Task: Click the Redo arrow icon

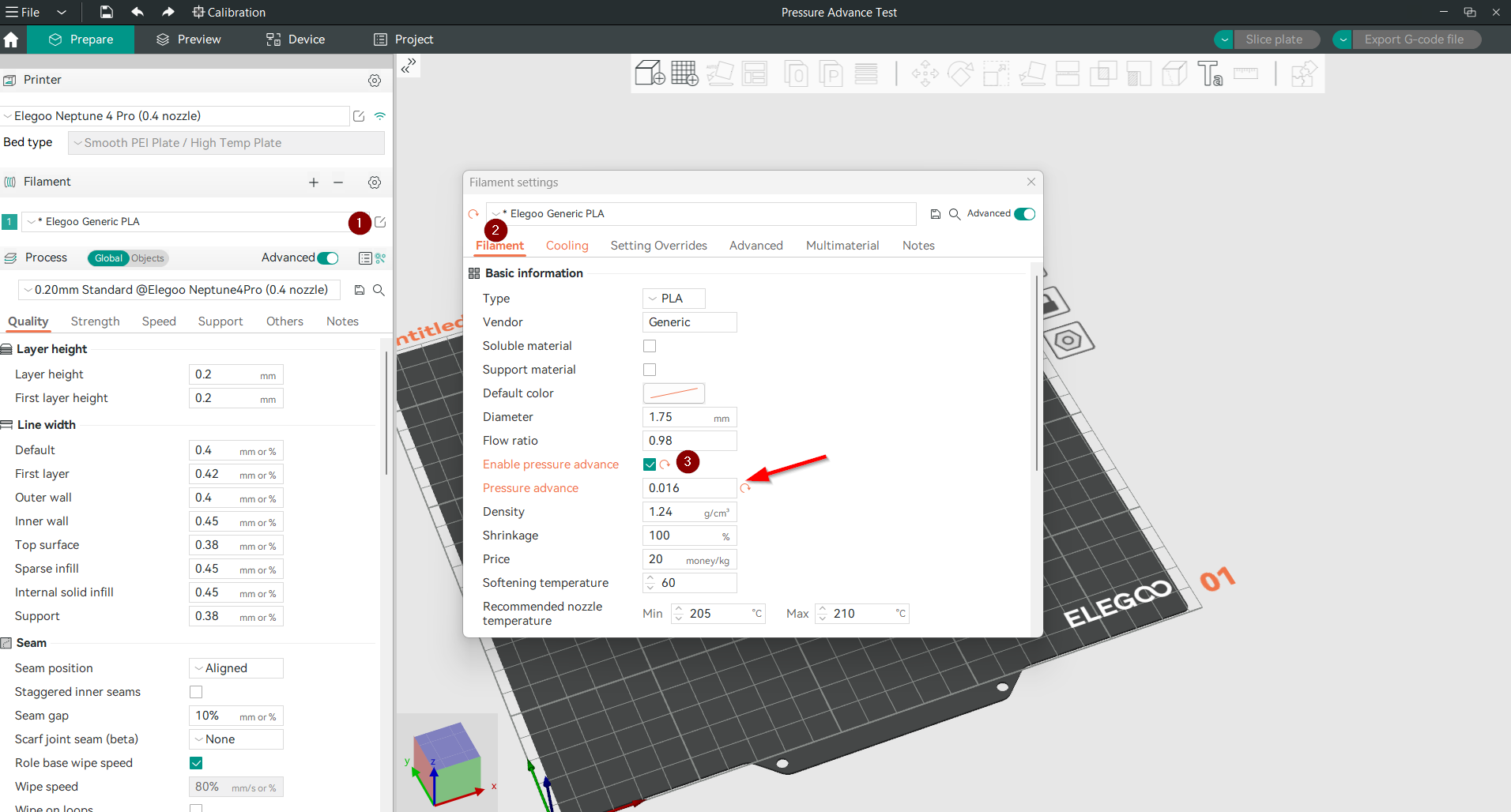Action: pos(168,12)
